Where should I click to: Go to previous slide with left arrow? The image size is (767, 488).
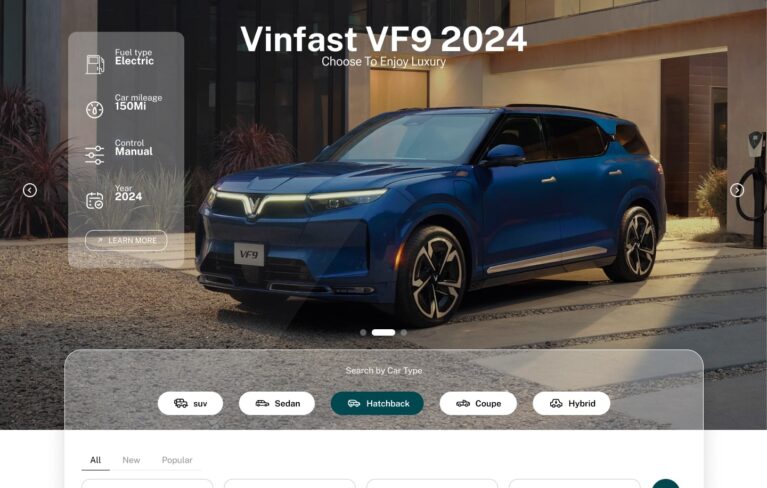click(30, 190)
